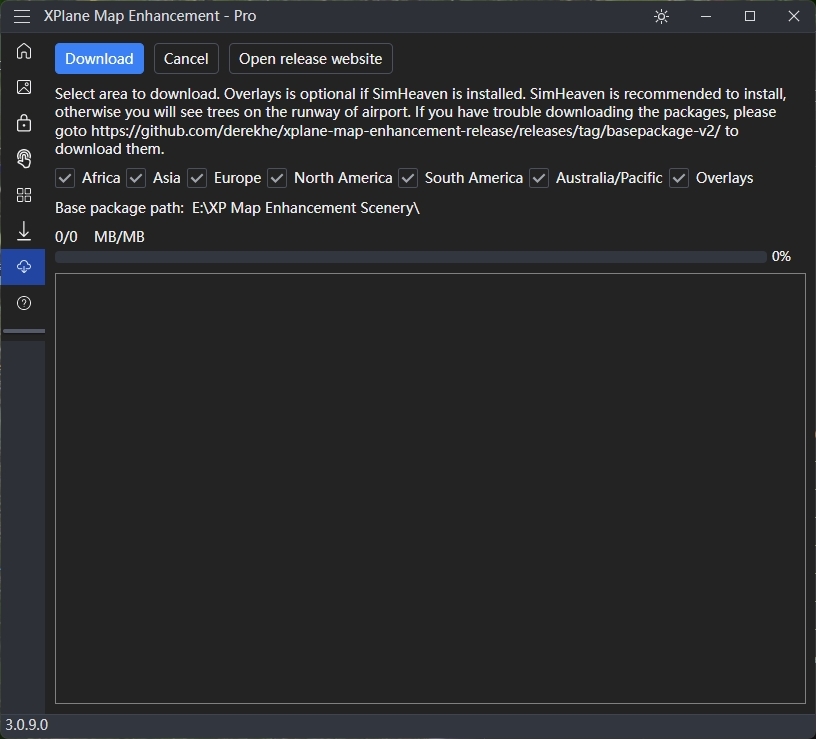The image size is (816, 739).
Task: Uncheck the Africa checkbox
Action: [x=65, y=178]
